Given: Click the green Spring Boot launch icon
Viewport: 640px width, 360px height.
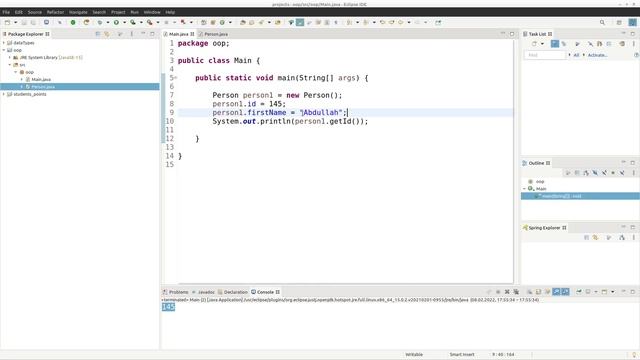Looking at the screenshot, I should pos(73,22).
